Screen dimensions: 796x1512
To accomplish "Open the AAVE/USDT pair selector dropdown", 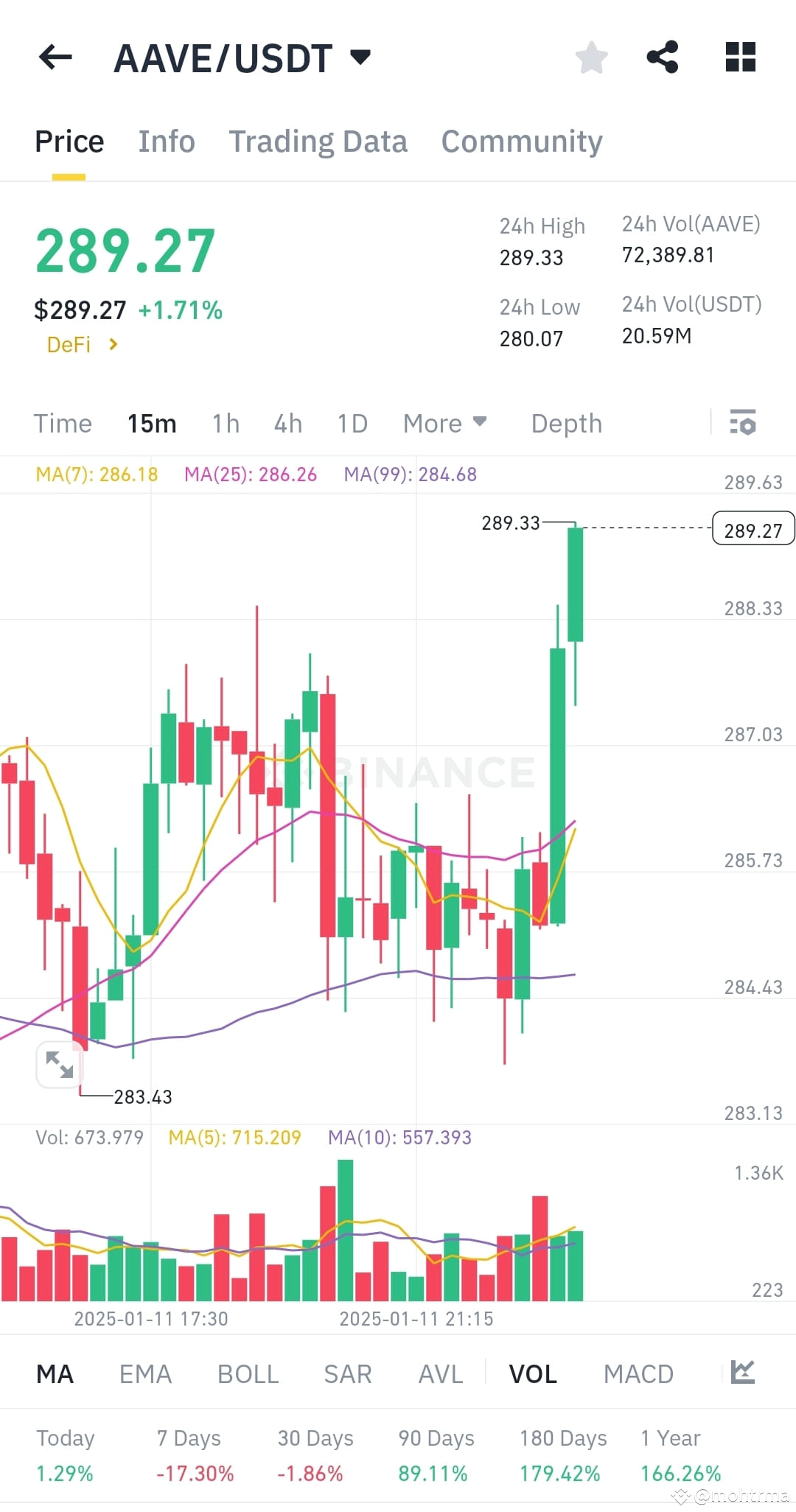I will (x=243, y=57).
